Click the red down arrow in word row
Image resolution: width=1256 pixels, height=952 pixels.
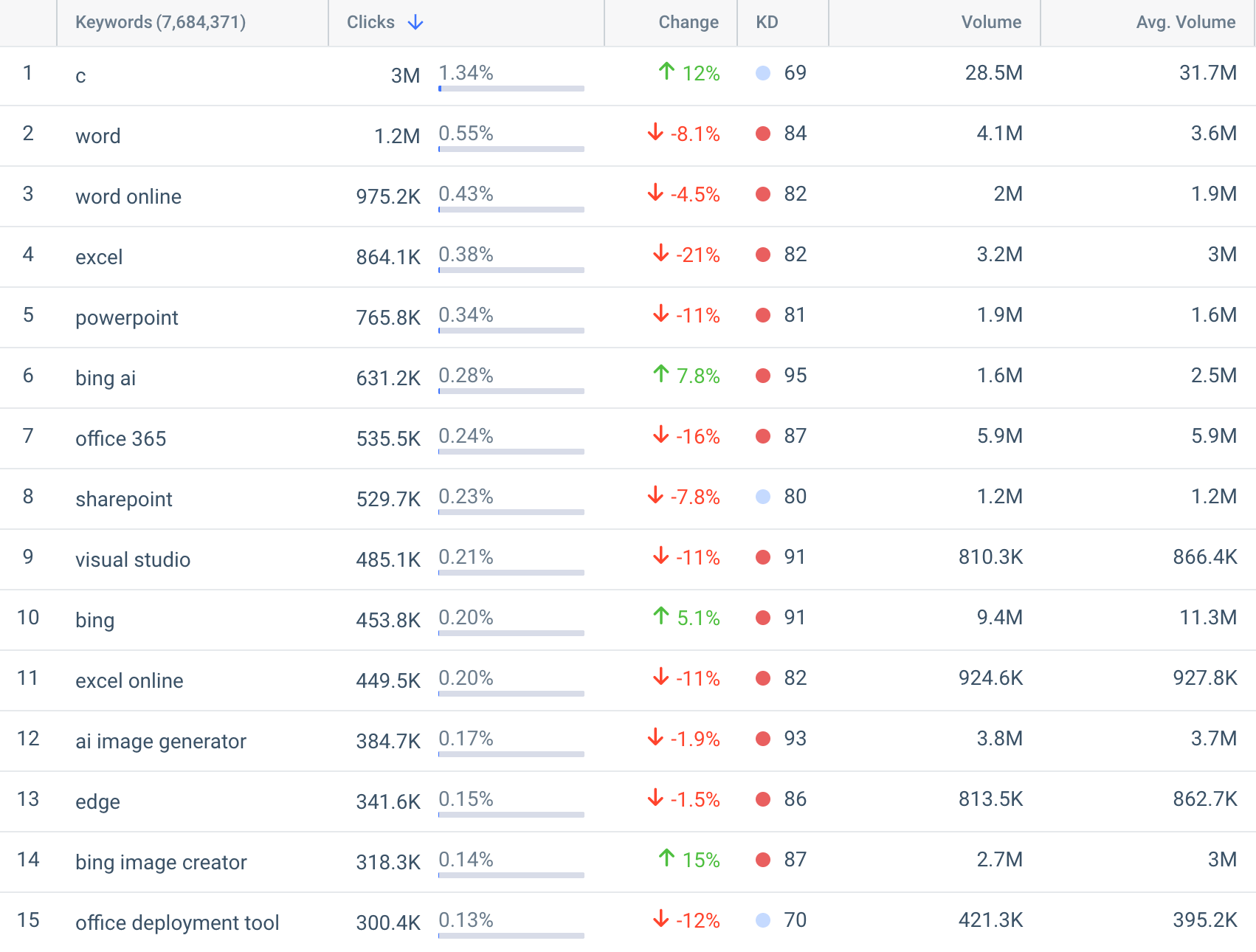(655, 132)
